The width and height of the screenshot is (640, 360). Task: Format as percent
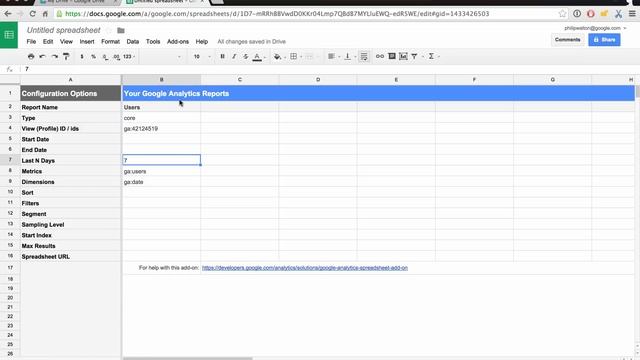click(x=93, y=56)
